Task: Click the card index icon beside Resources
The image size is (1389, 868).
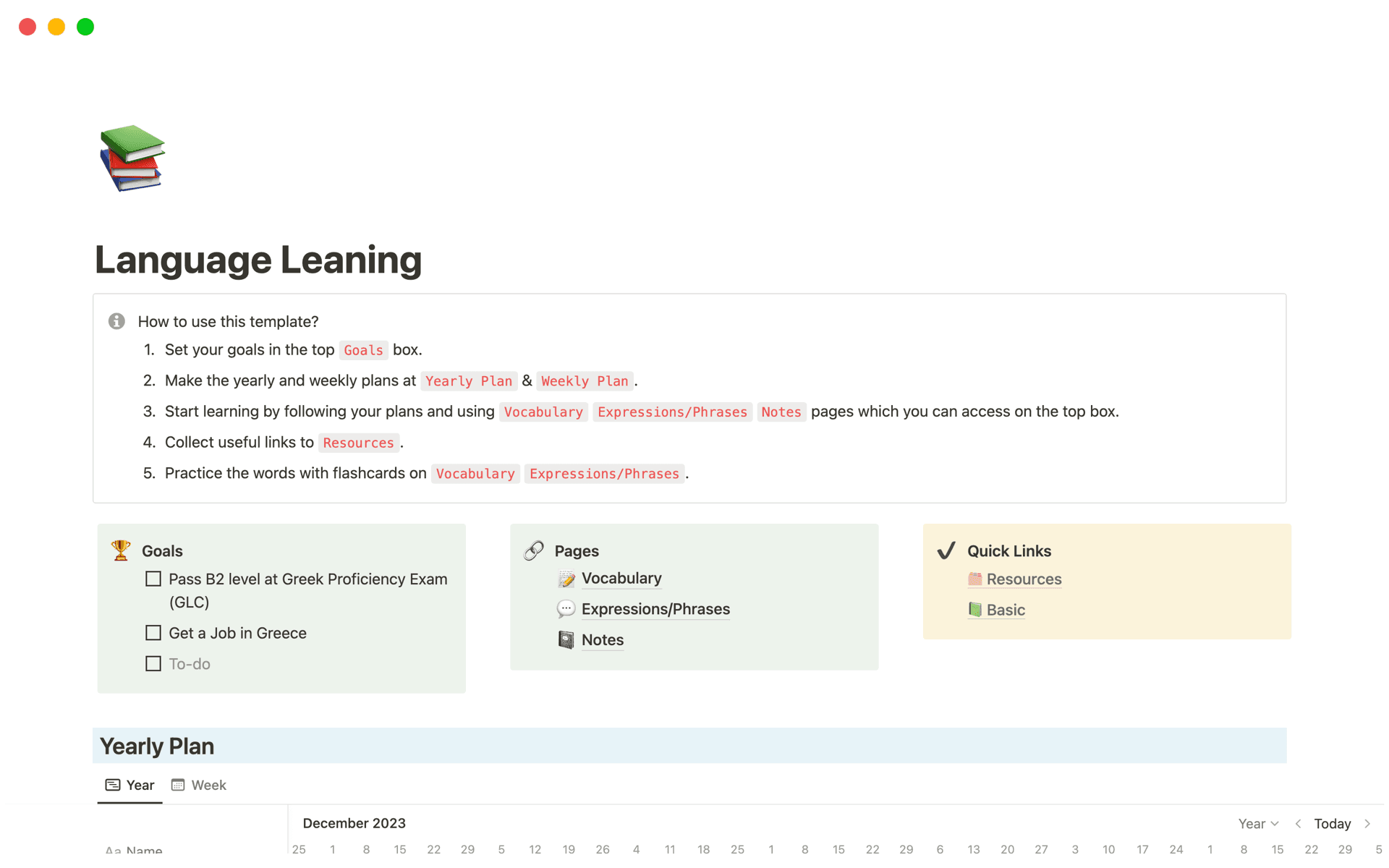Action: (974, 579)
